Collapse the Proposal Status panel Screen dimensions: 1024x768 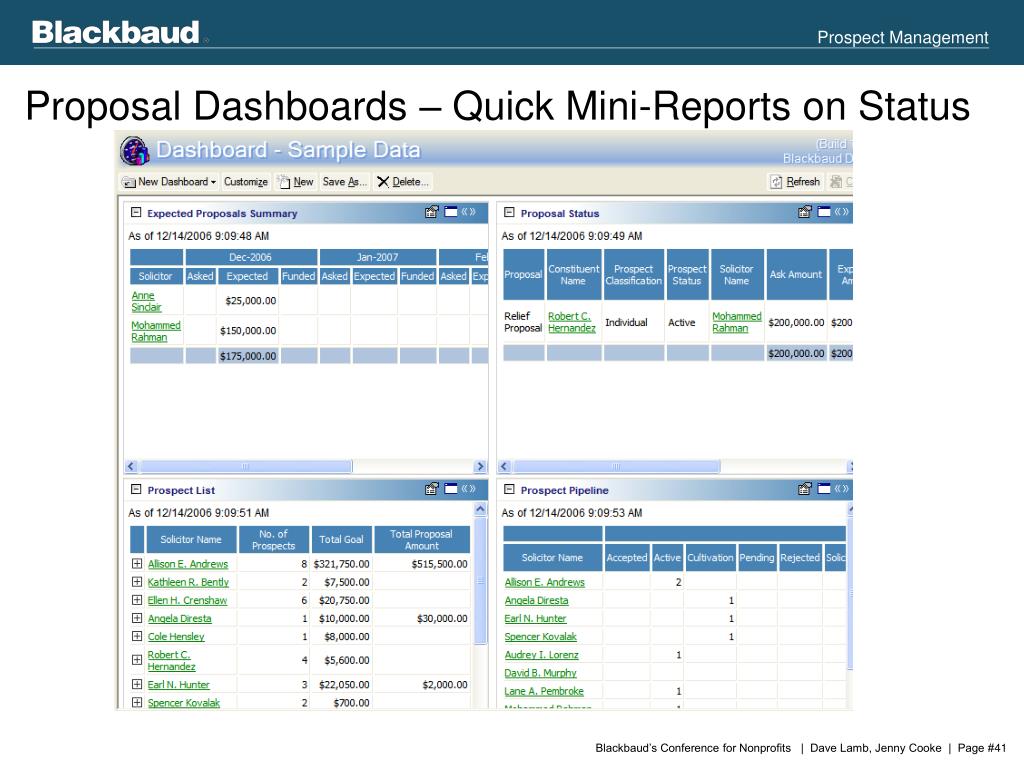pyautogui.click(x=509, y=212)
